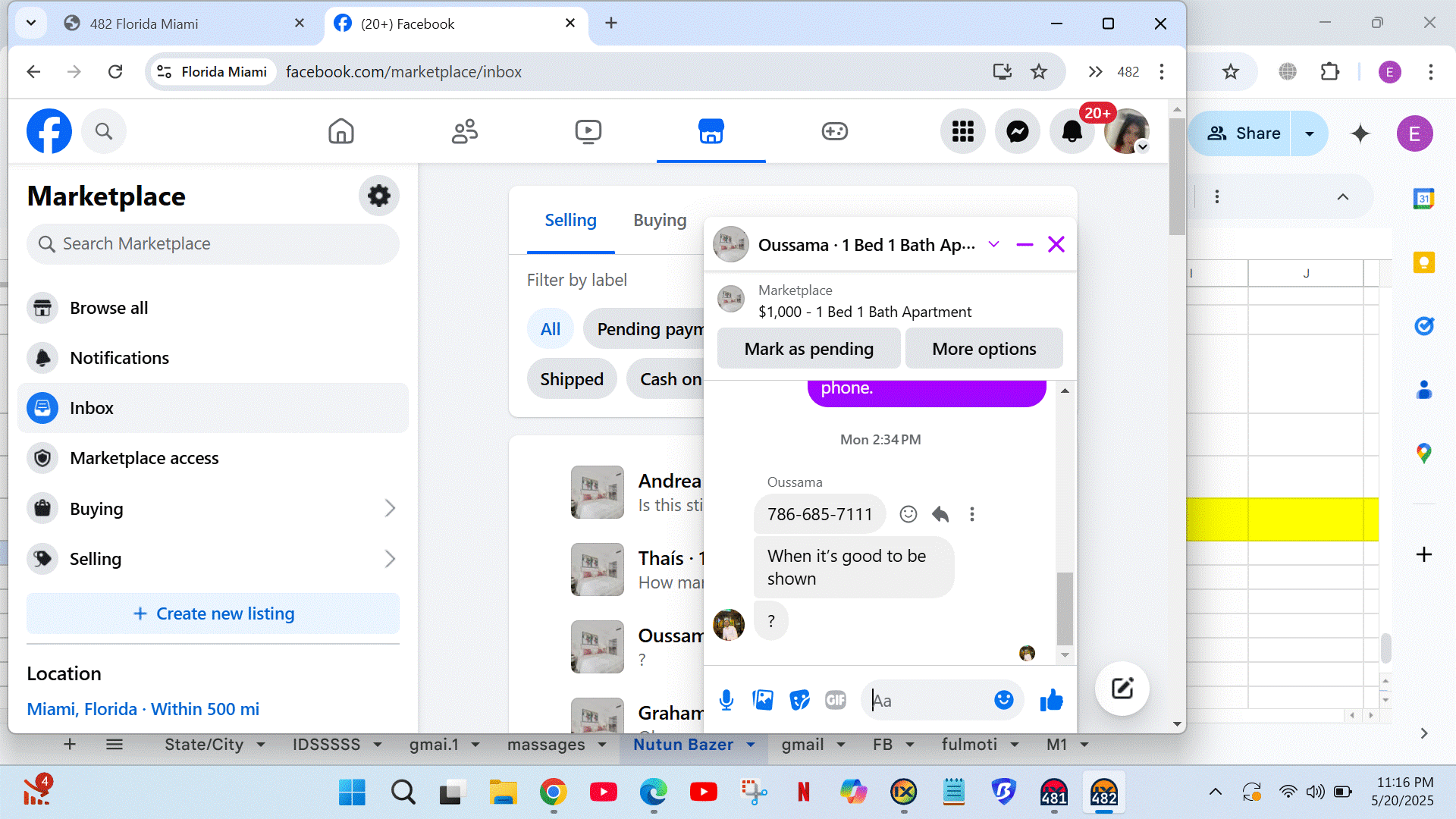Viewport: 1456px width, 819px height.
Task: React to message with emoji icon
Action: (908, 514)
